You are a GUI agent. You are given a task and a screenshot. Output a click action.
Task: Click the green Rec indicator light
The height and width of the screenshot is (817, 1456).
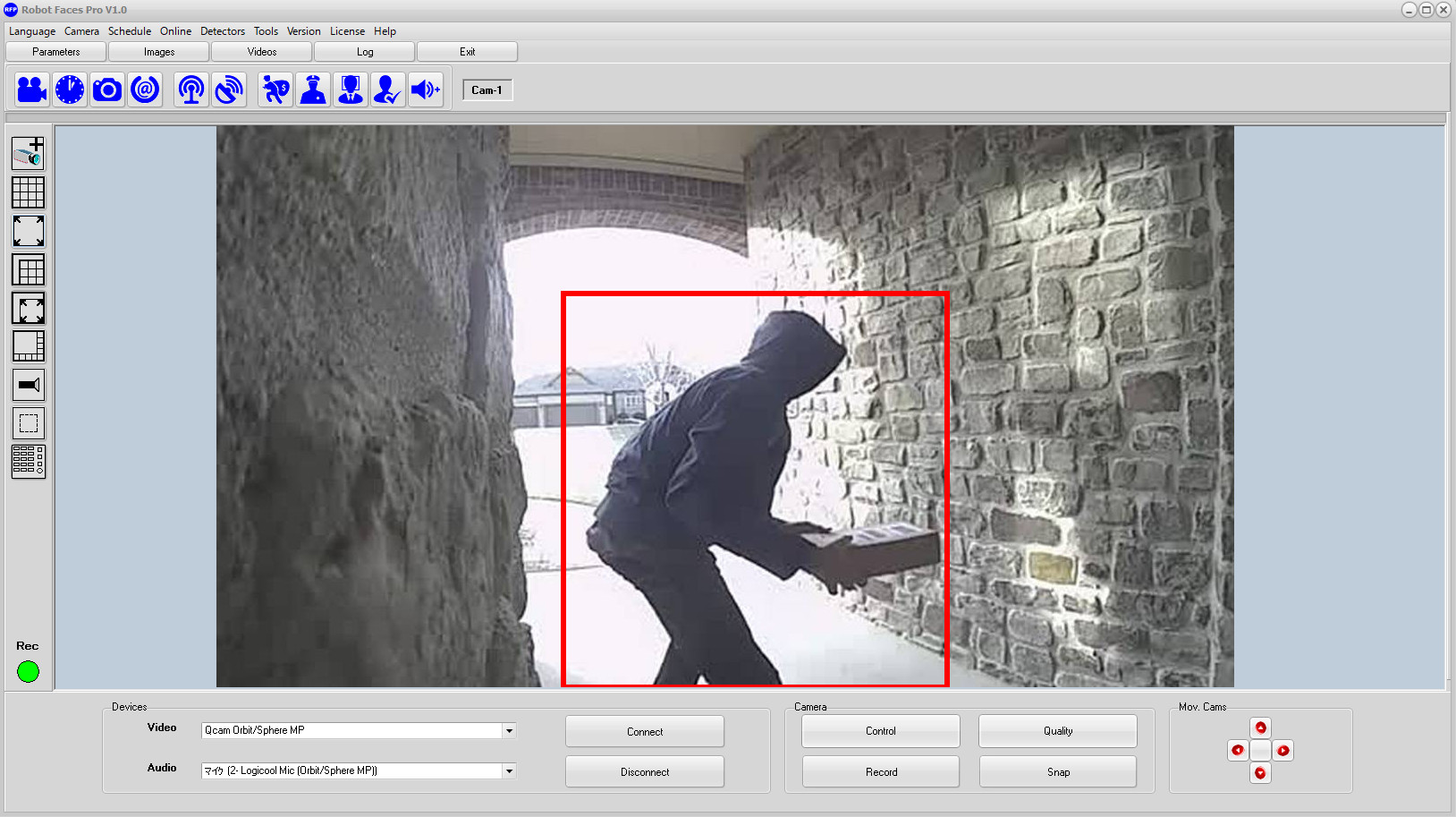[28, 672]
